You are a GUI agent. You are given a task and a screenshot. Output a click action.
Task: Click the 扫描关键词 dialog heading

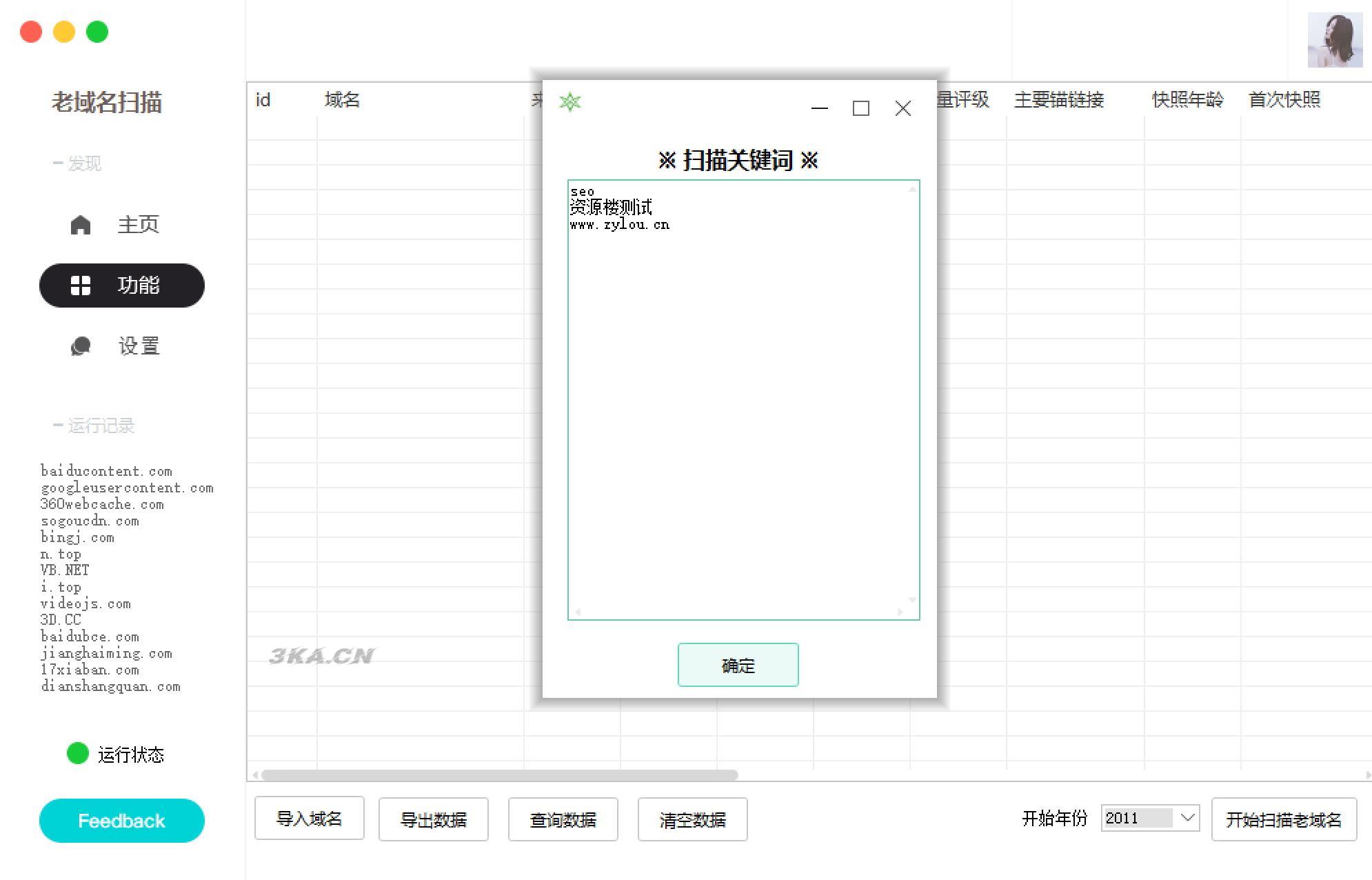[x=738, y=161]
